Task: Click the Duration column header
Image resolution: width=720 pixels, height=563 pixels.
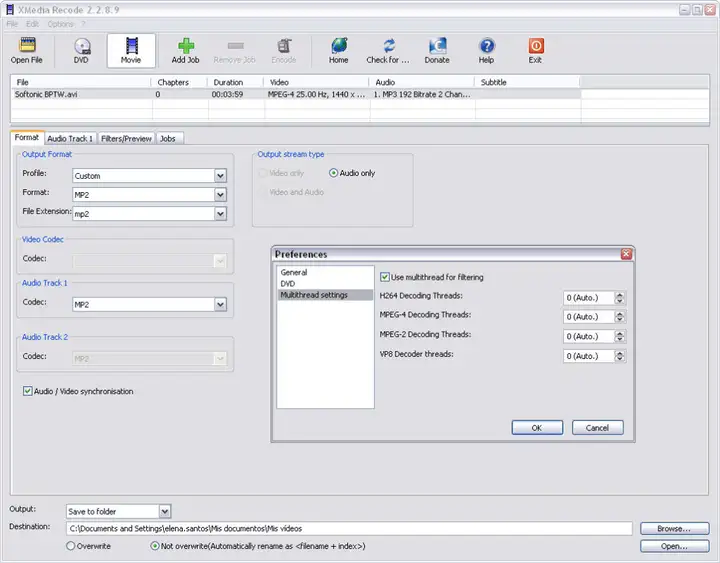Action: coord(236,82)
